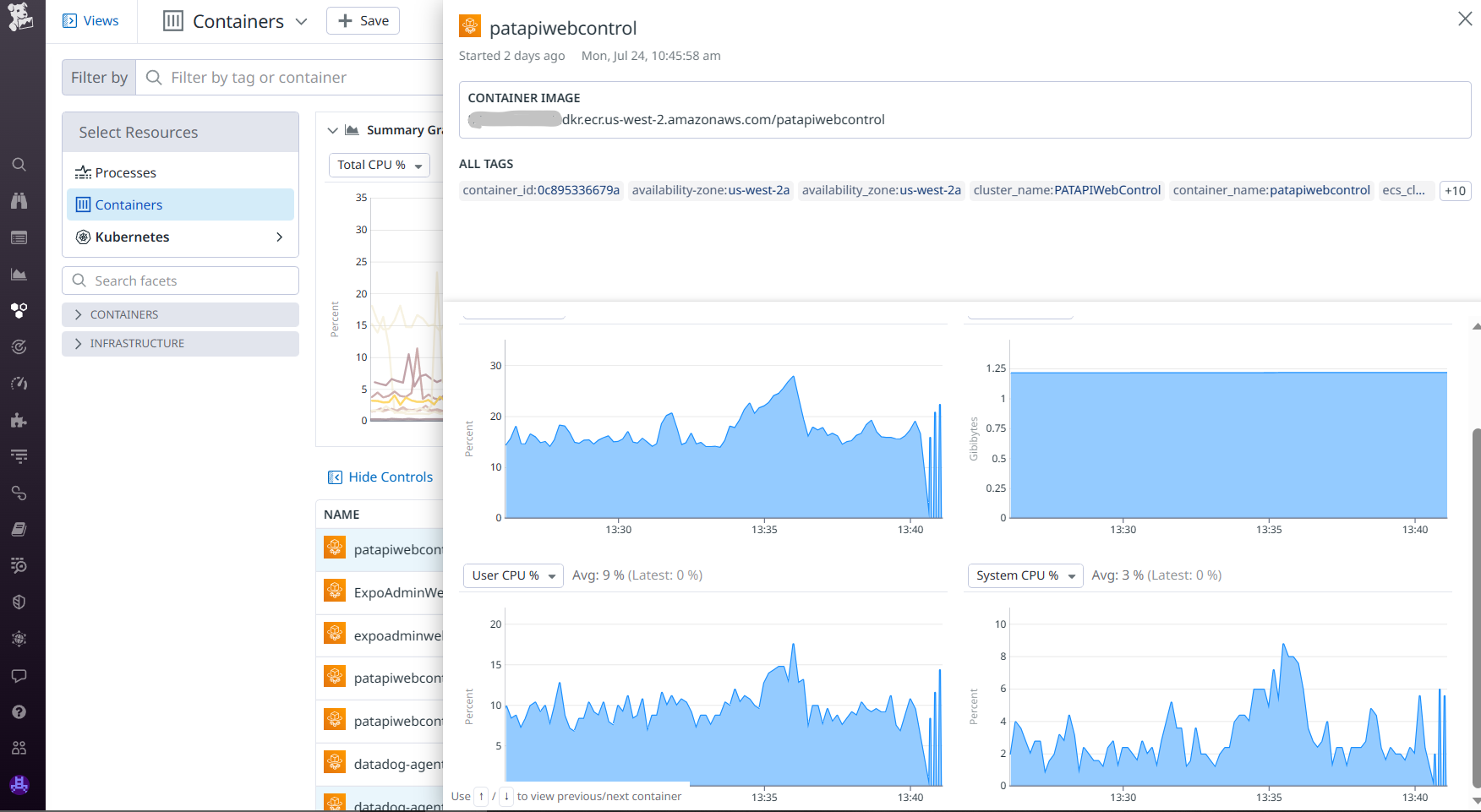Click the Help question mark icon
1481x812 pixels.
(x=19, y=712)
